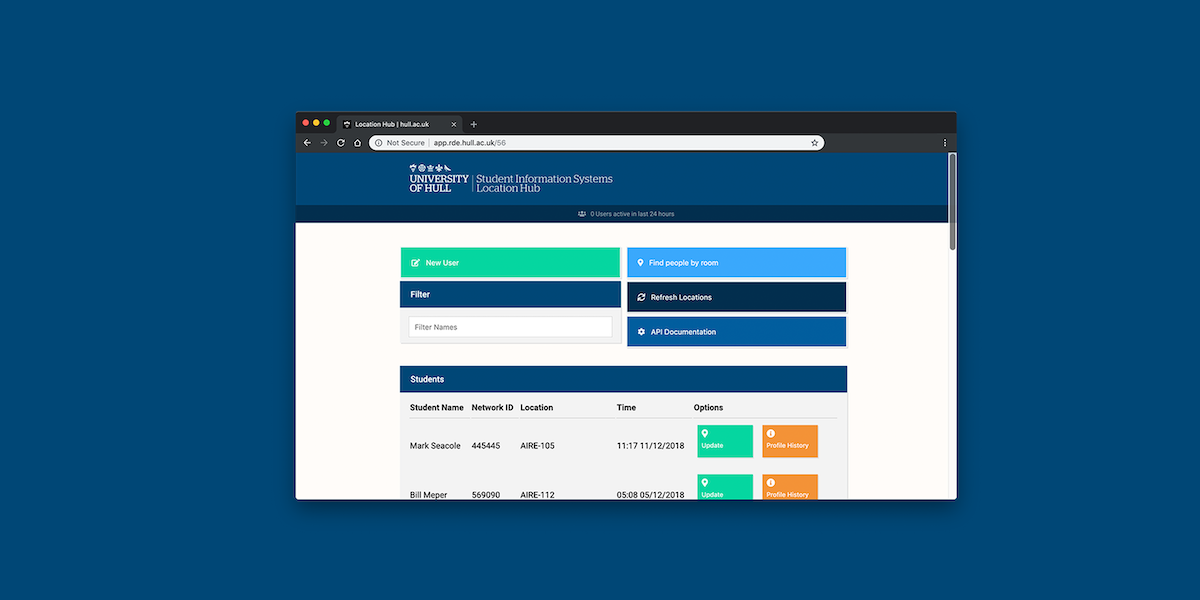Screen dimensions: 1200x600
Task: Click the University of Hull logo
Action: [x=438, y=178]
